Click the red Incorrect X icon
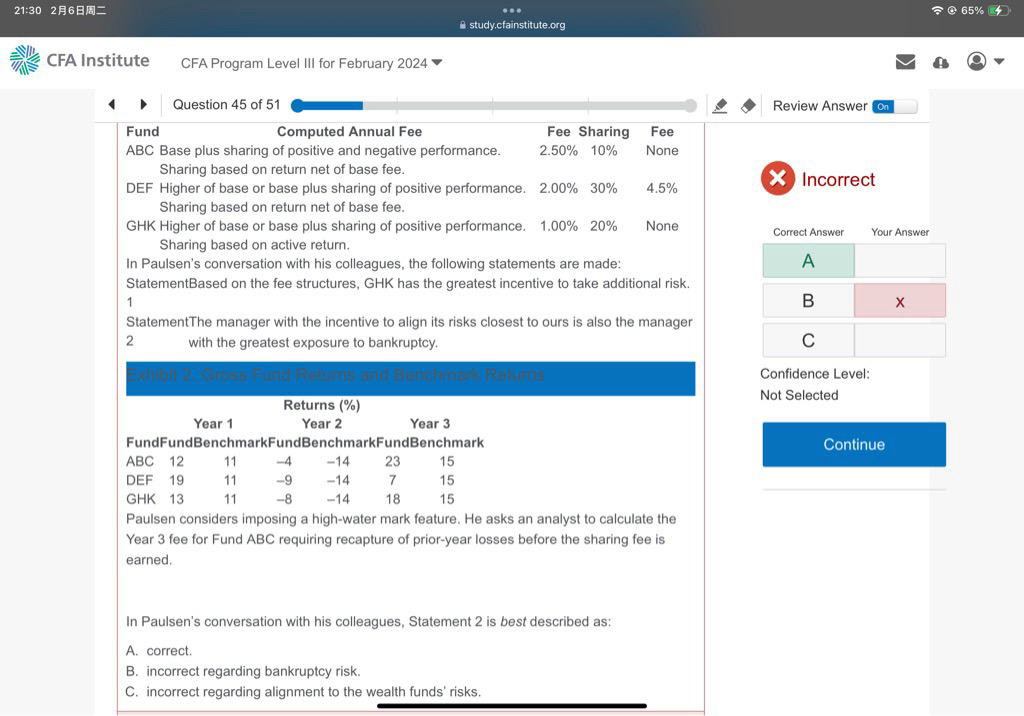1024x716 pixels. click(777, 179)
